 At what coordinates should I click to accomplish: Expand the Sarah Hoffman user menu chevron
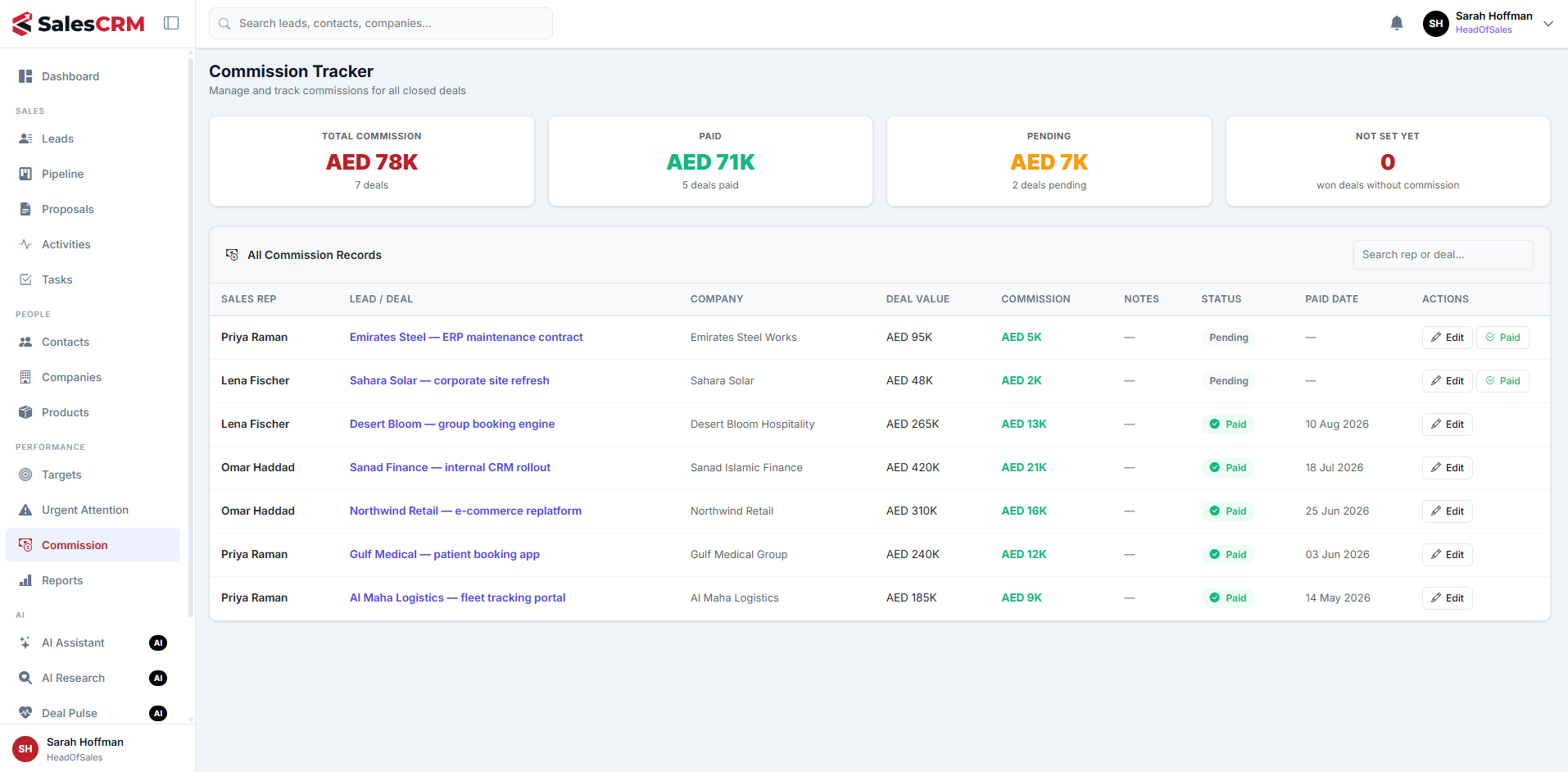(1548, 24)
